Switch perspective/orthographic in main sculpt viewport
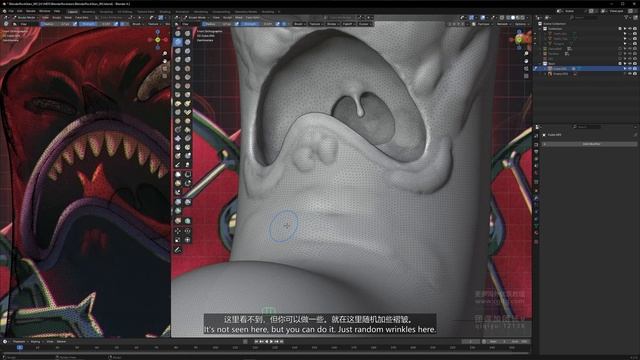 527,76
